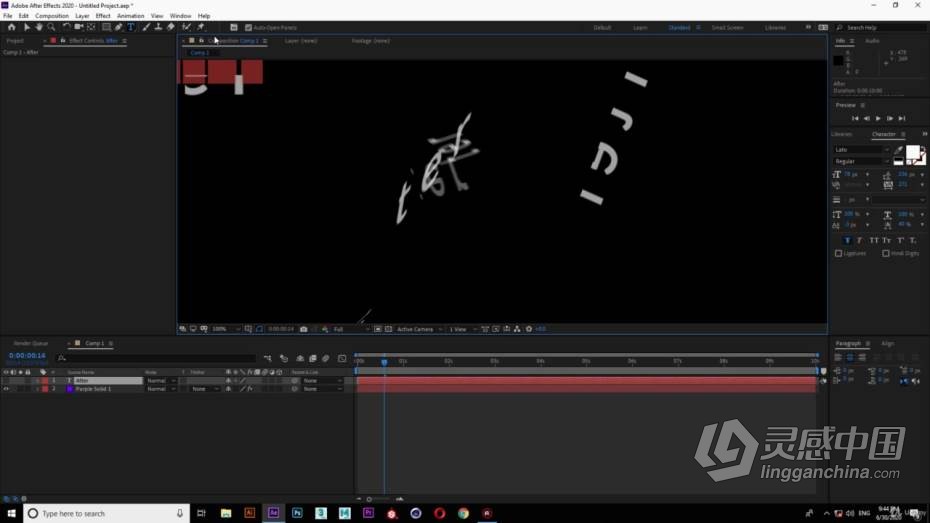930x523 pixels.
Task: Select the Unified Camera tool
Action: pyautogui.click(x=78, y=27)
